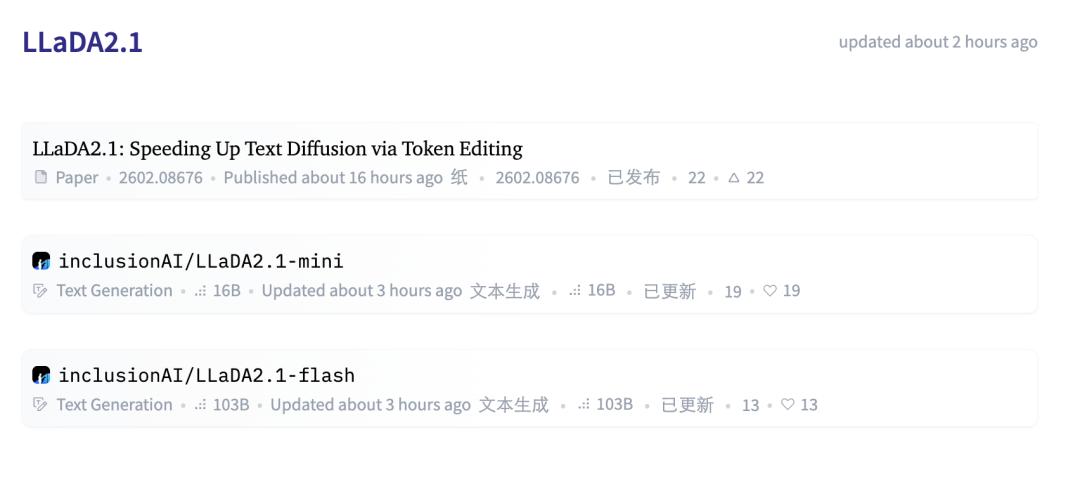Click the '已发布' text on the paper card

coord(634,178)
